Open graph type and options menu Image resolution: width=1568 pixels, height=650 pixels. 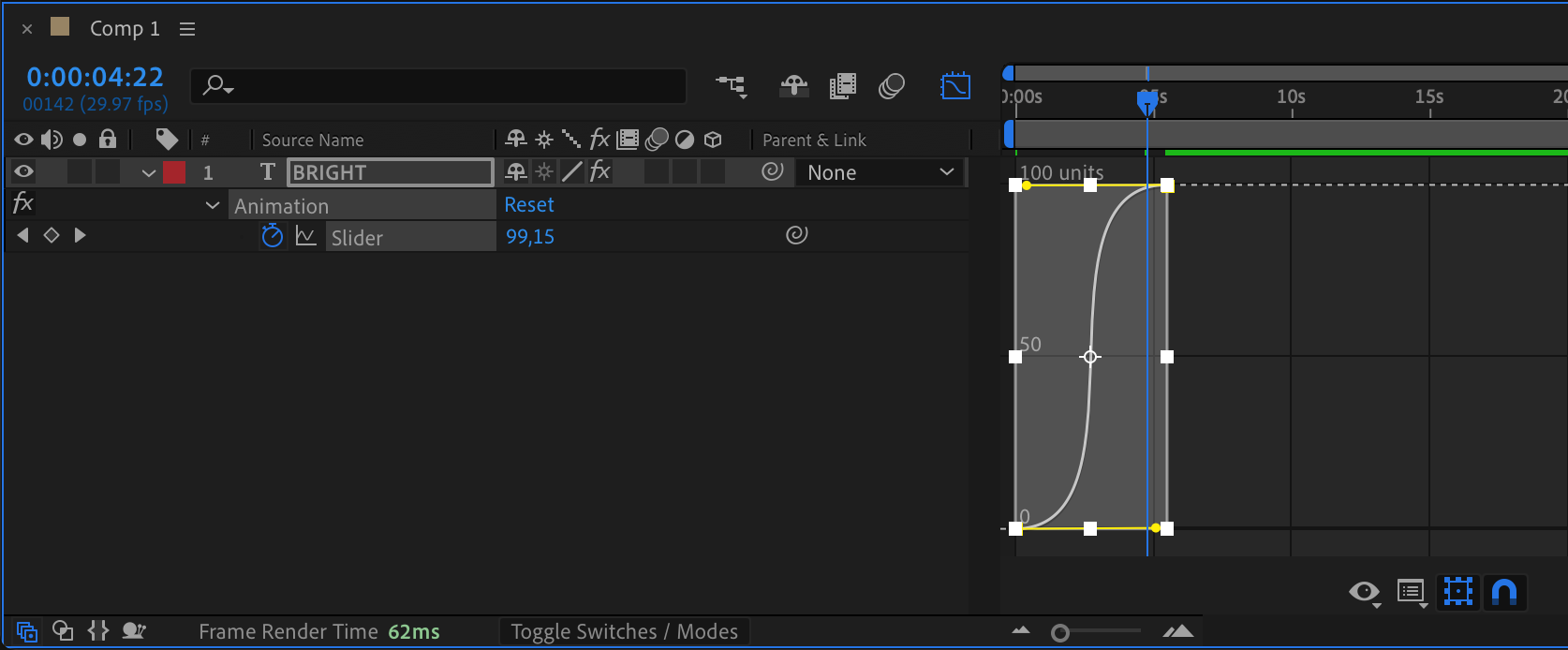point(1411,592)
